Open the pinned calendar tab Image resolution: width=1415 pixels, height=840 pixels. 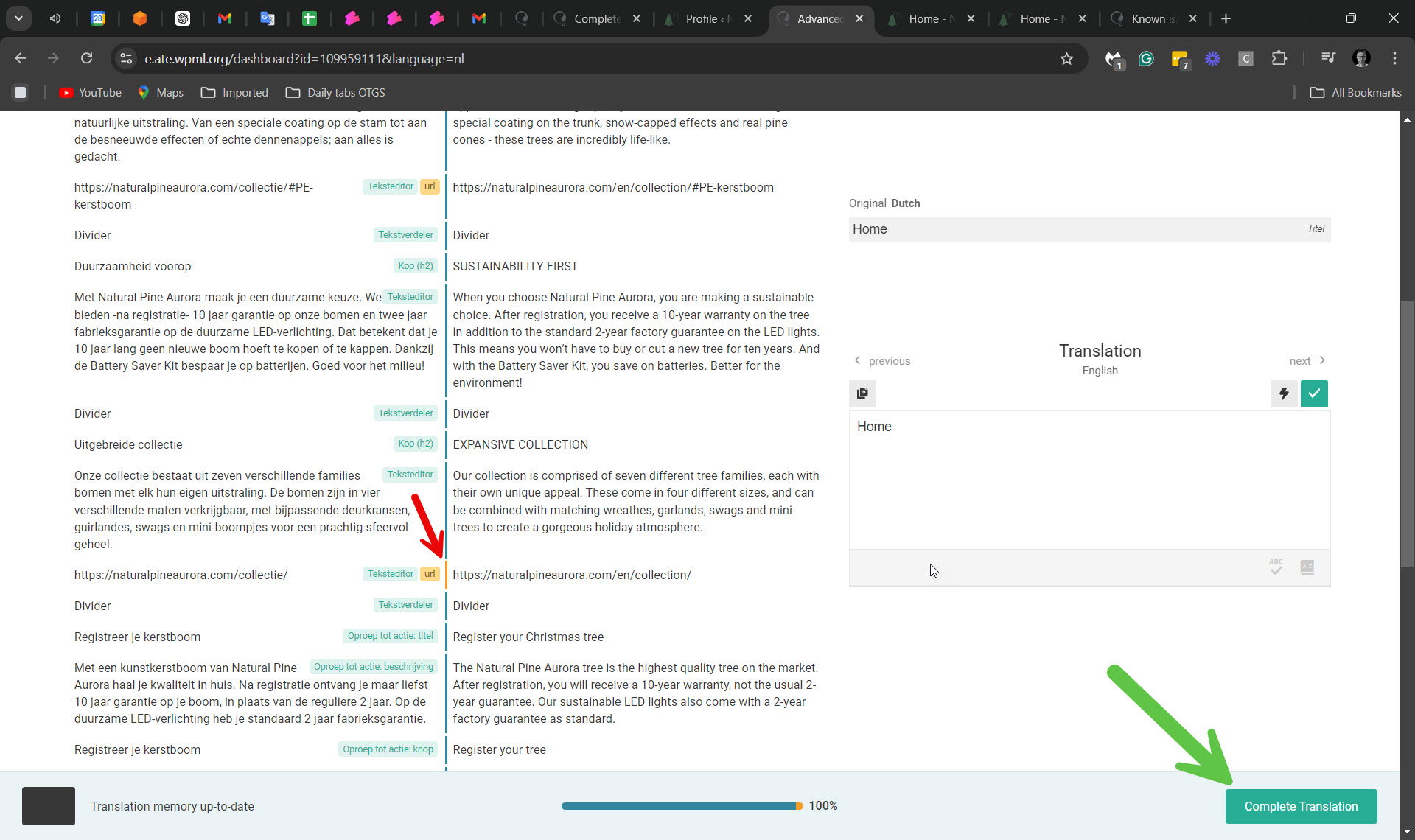point(98,18)
